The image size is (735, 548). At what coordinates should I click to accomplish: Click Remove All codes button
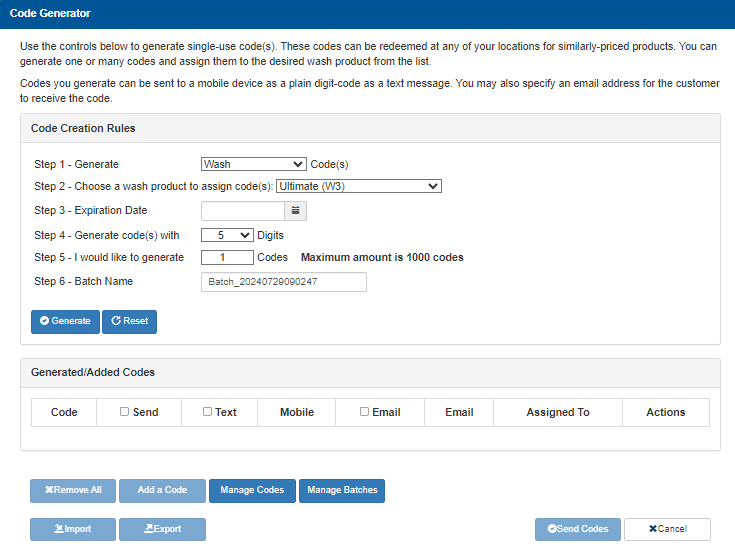[73, 490]
